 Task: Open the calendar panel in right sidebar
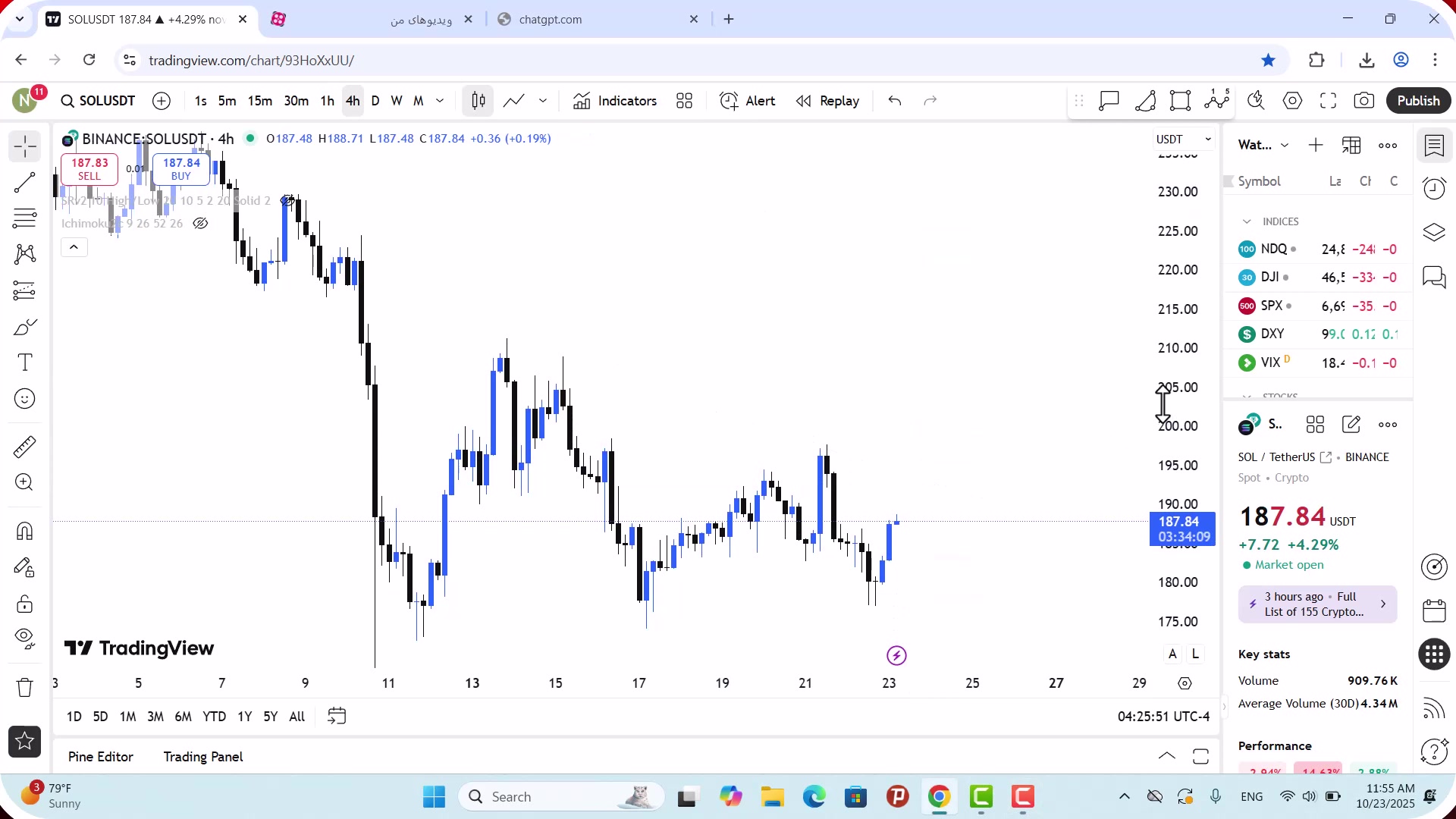(x=1434, y=610)
